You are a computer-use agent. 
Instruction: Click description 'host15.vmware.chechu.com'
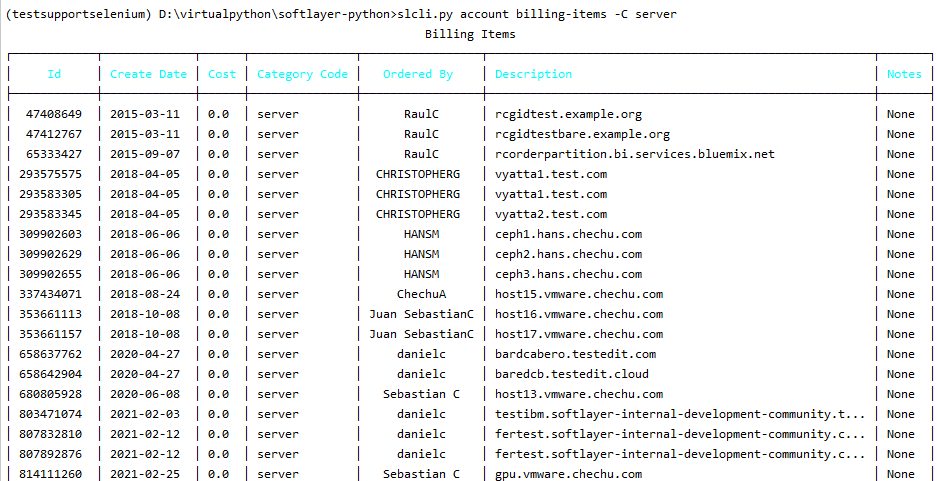click(579, 294)
